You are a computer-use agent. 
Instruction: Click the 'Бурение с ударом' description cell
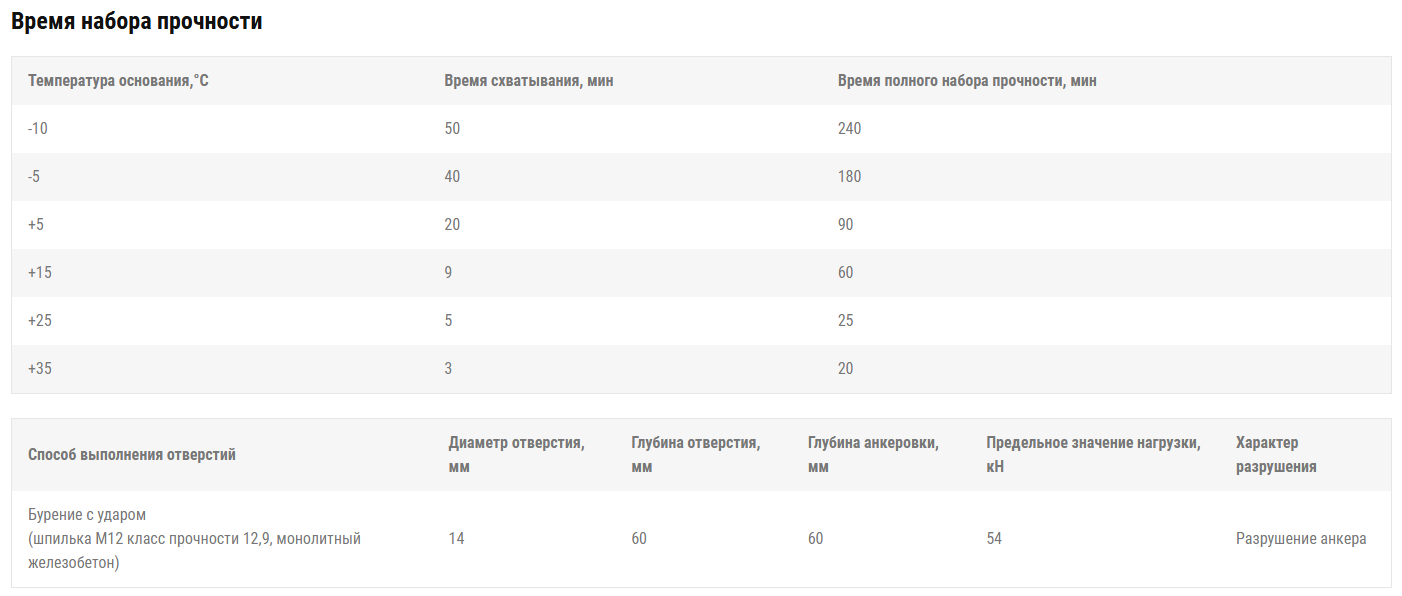pyautogui.click(x=195, y=539)
